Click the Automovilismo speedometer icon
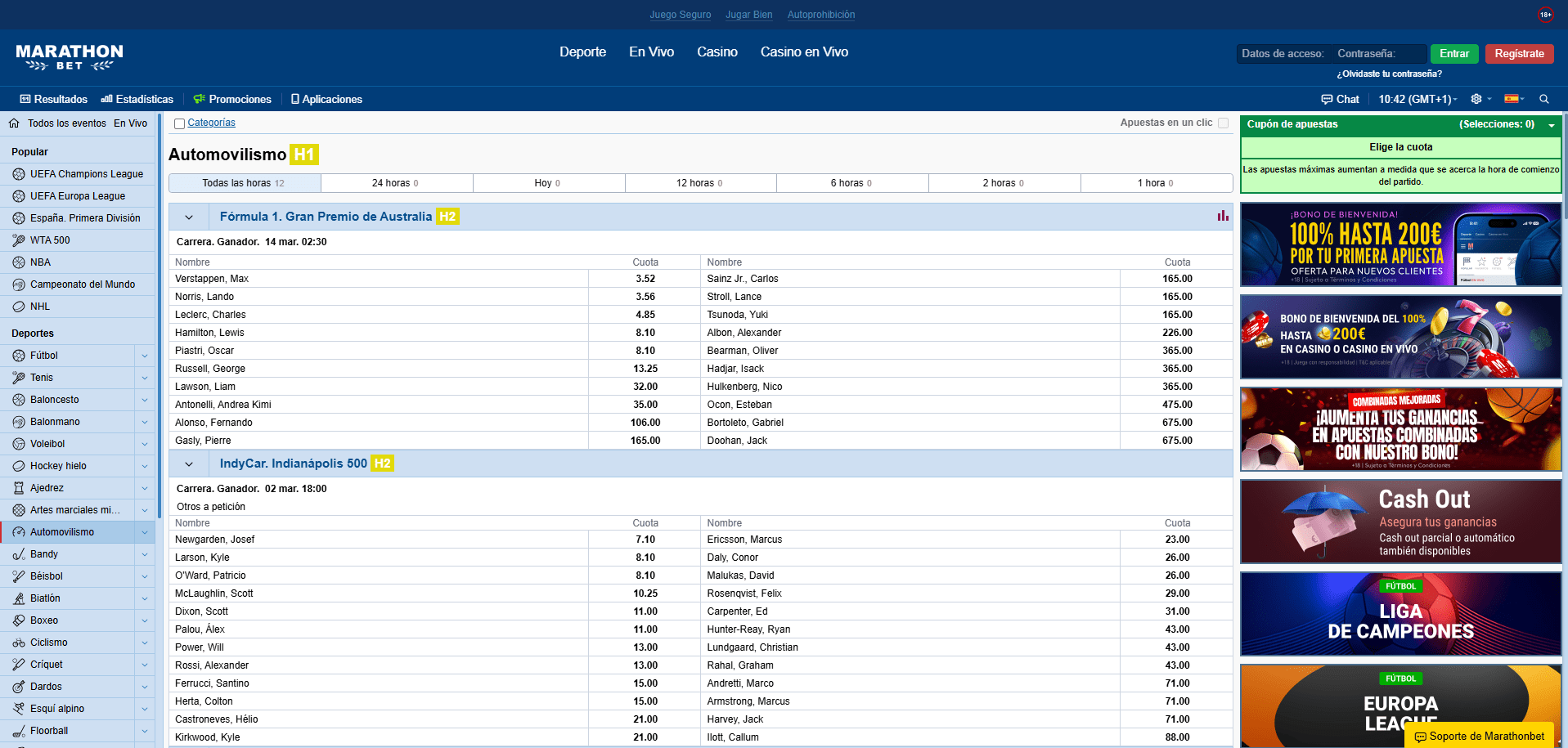The image size is (1568, 748). pyautogui.click(x=19, y=532)
